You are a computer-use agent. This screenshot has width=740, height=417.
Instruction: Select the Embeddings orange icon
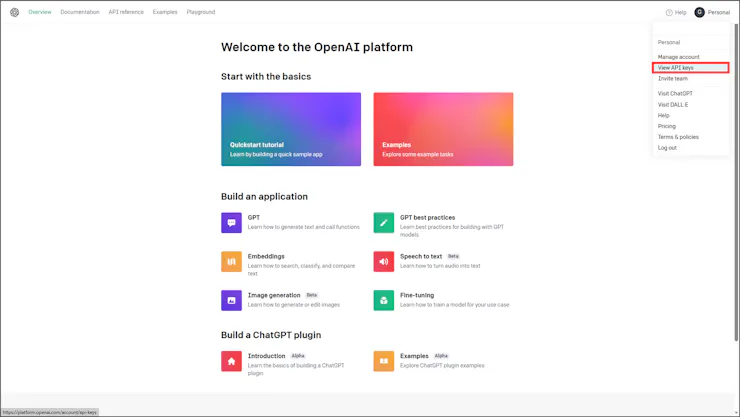[231, 261]
